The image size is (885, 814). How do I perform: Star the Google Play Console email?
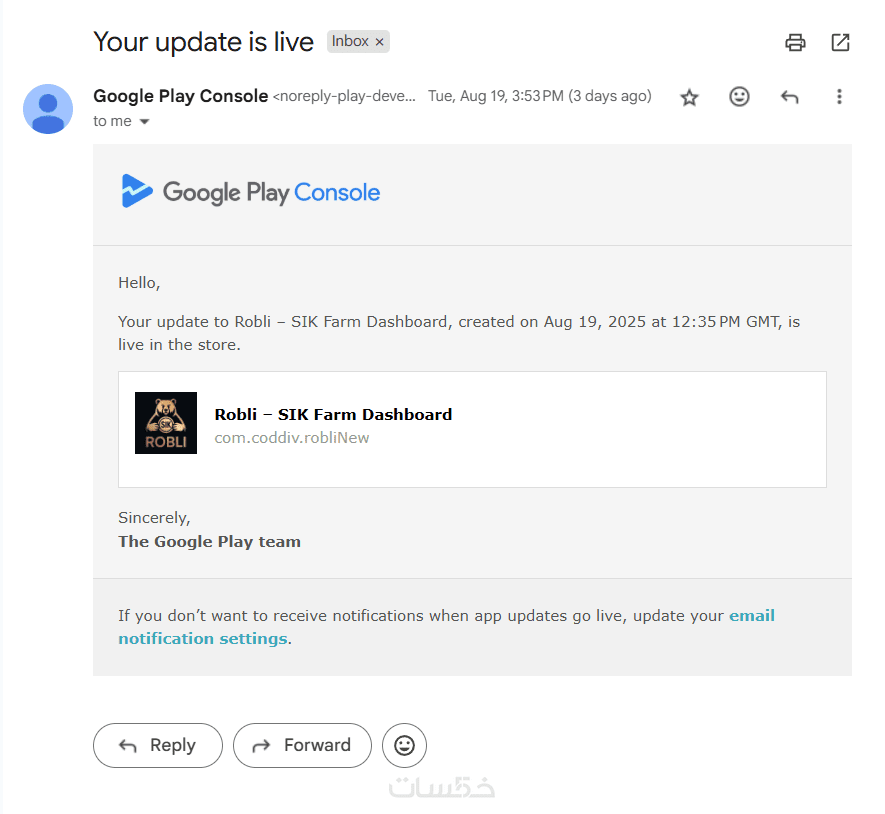[x=689, y=97]
